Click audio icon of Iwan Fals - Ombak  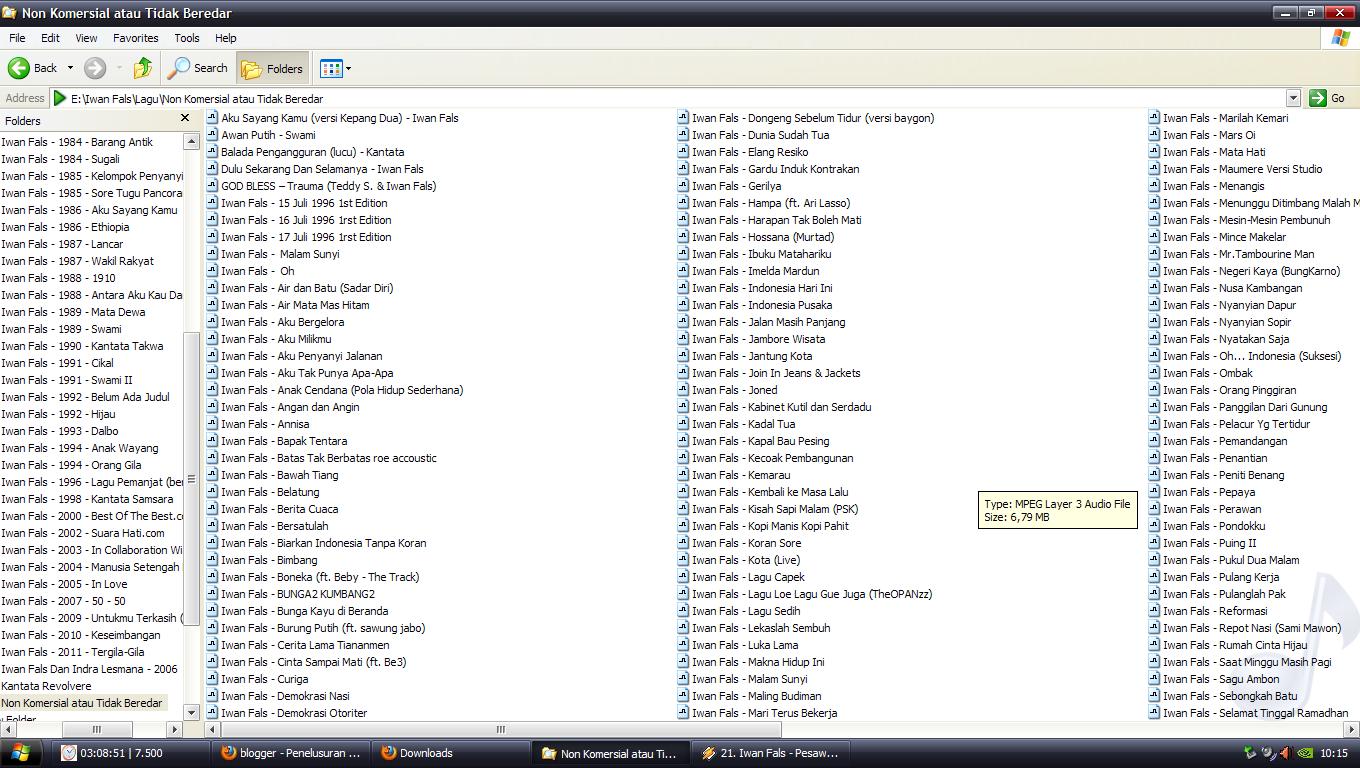[x=1154, y=373]
